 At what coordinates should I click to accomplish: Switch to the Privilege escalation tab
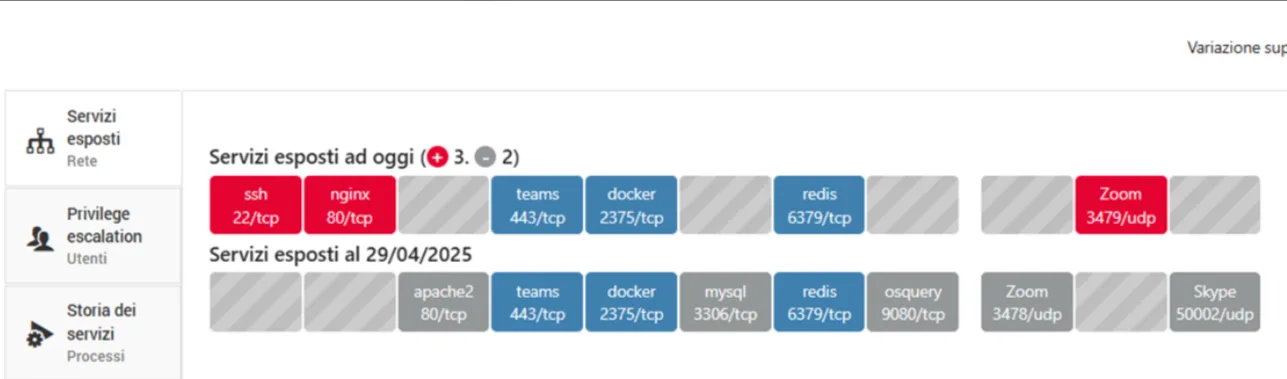tap(94, 236)
